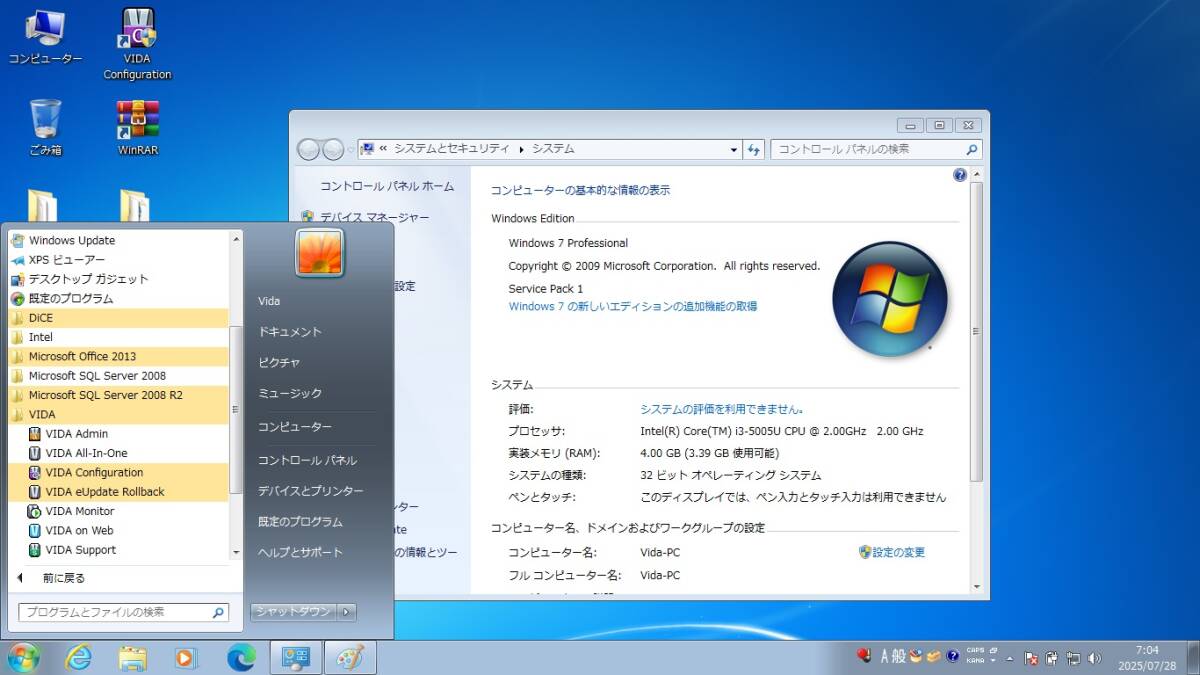Click the Back arrow in the System window
Image resolution: width=1200 pixels, height=675 pixels.
tap(309, 149)
